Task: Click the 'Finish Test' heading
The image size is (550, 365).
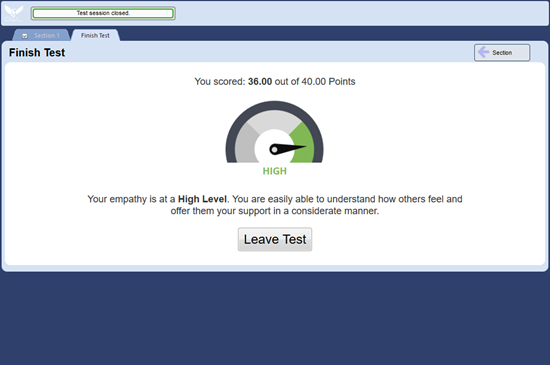Action: (37, 53)
